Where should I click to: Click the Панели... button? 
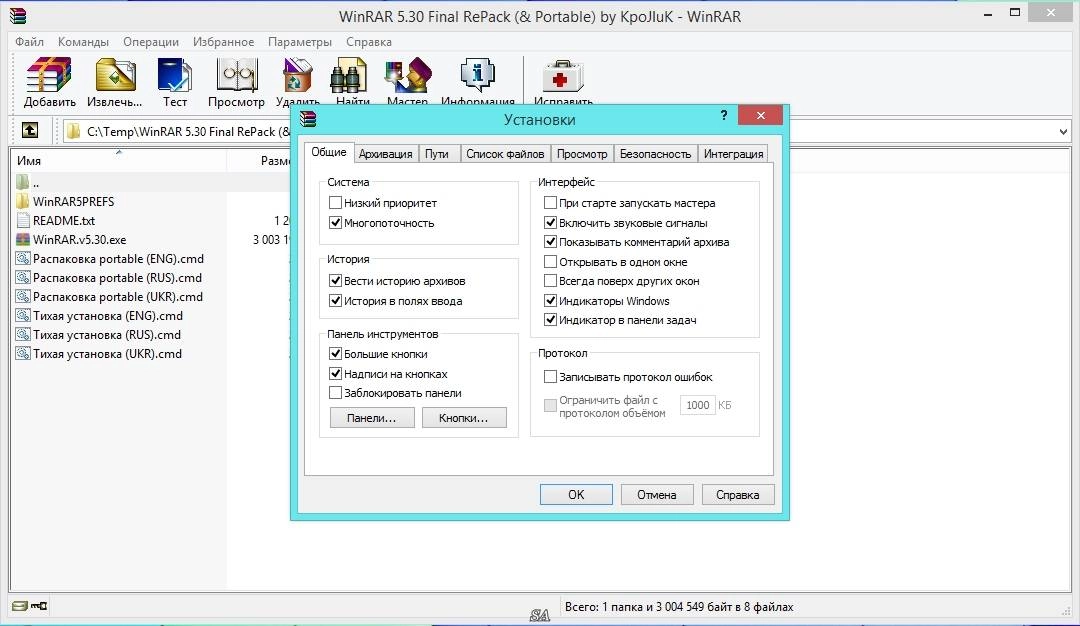372,417
